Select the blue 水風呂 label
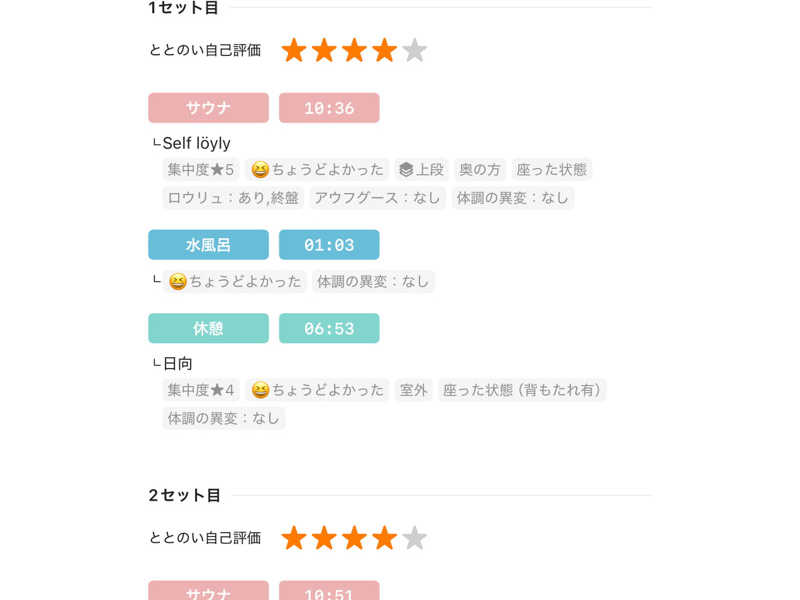Image resolution: width=800 pixels, height=600 pixels. [208, 244]
